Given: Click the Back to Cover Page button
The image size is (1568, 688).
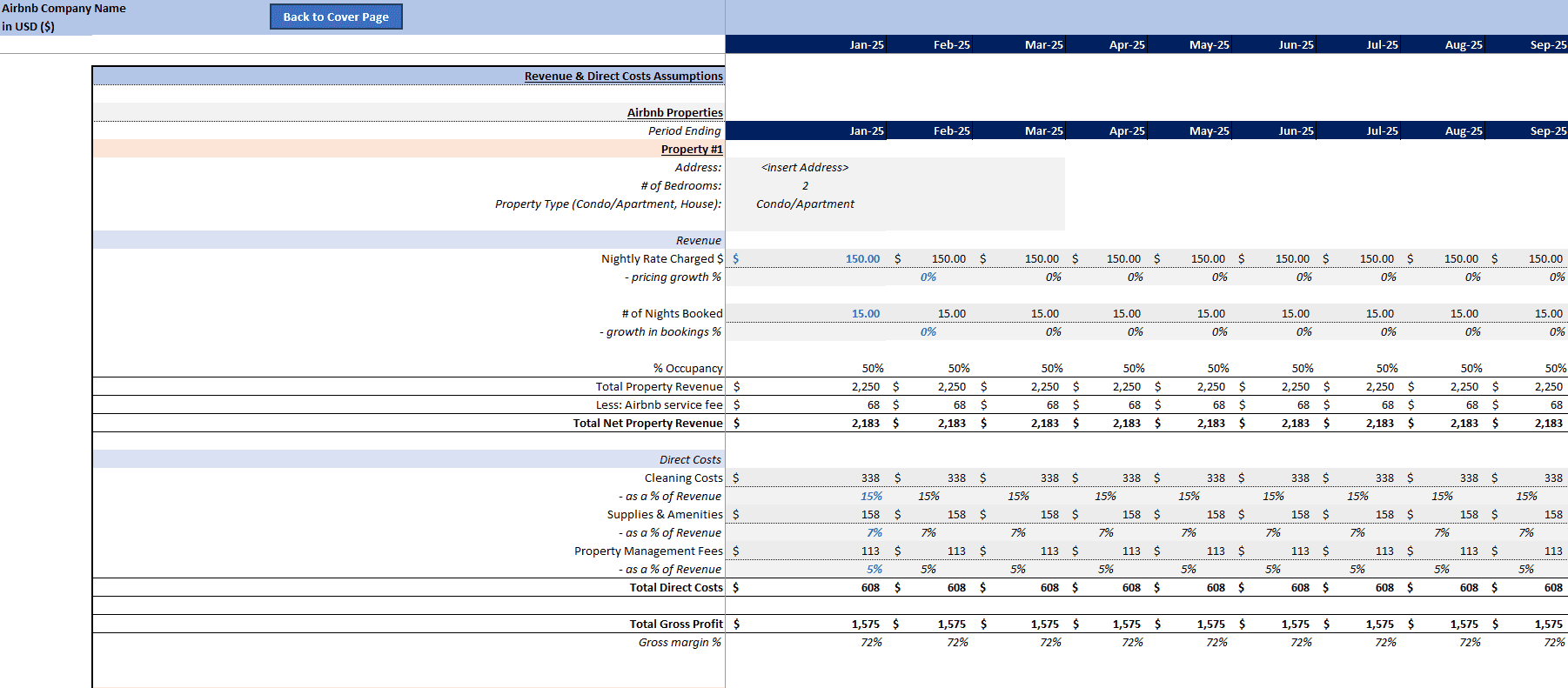Looking at the screenshot, I should click(x=336, y=17).
